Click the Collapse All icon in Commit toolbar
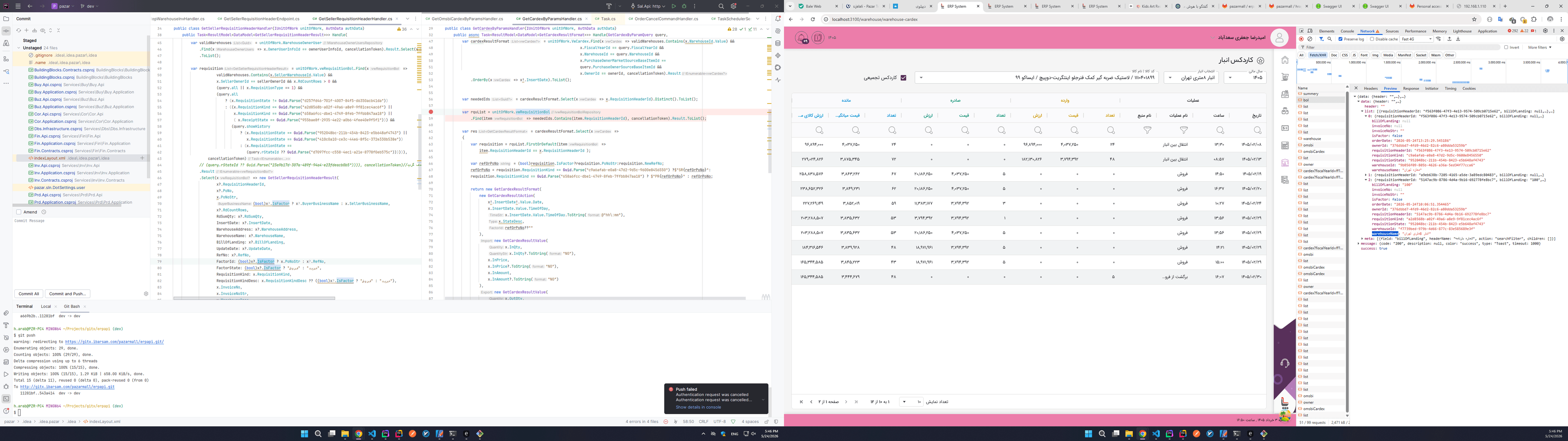Screen dimensions: 1568x441 click(58, 31)
